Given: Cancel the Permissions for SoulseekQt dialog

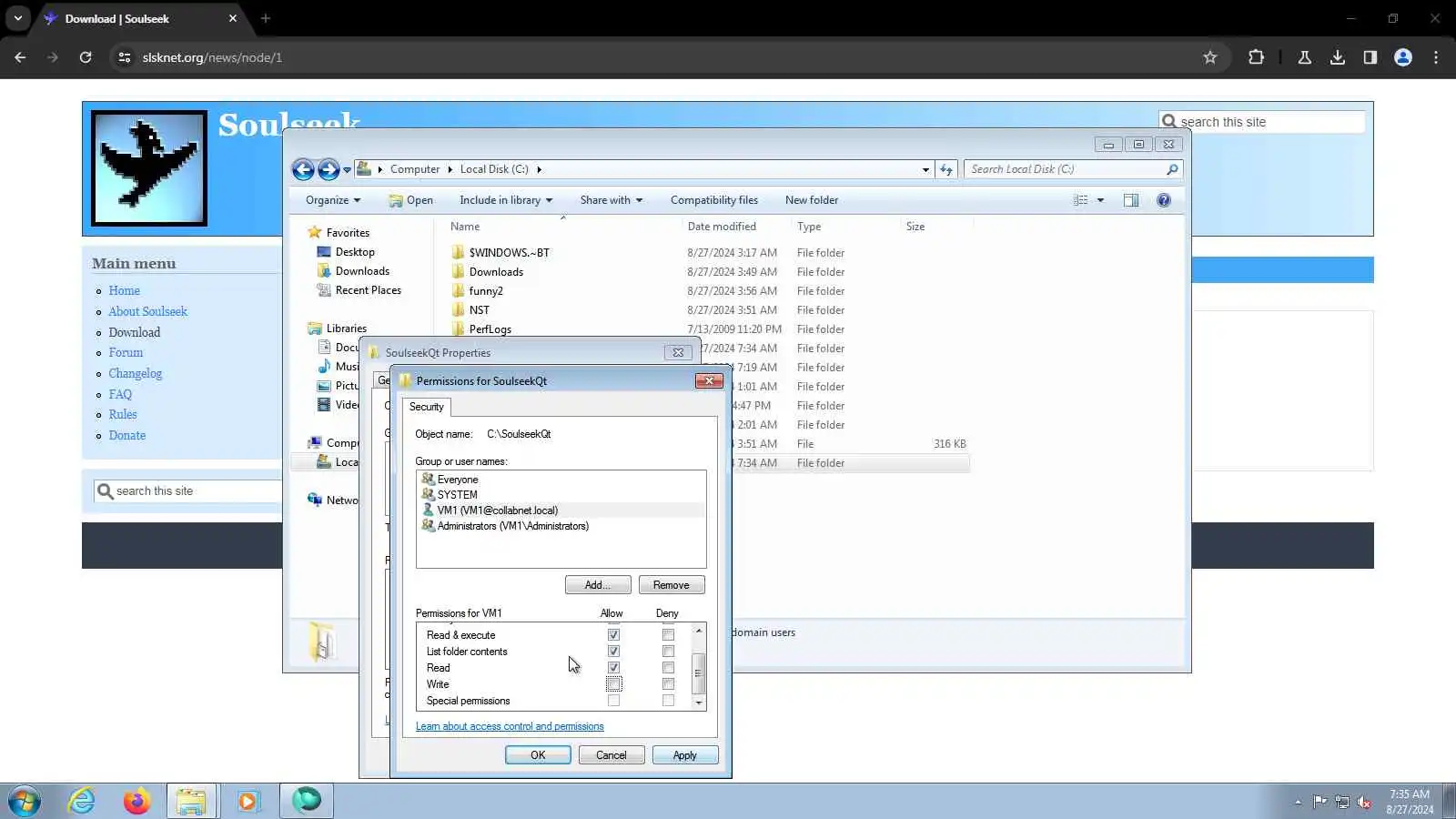Looking at the screenshot, I should coord(612,755).
